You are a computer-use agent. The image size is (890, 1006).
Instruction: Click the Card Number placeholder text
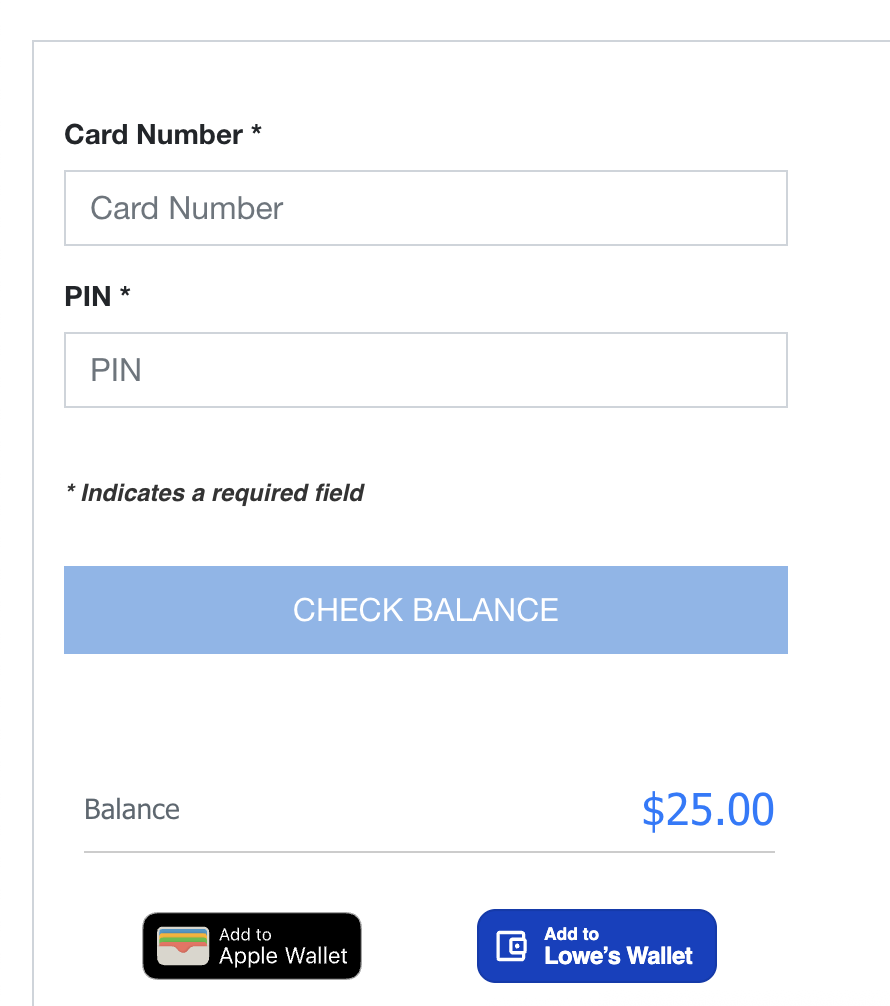186,208
